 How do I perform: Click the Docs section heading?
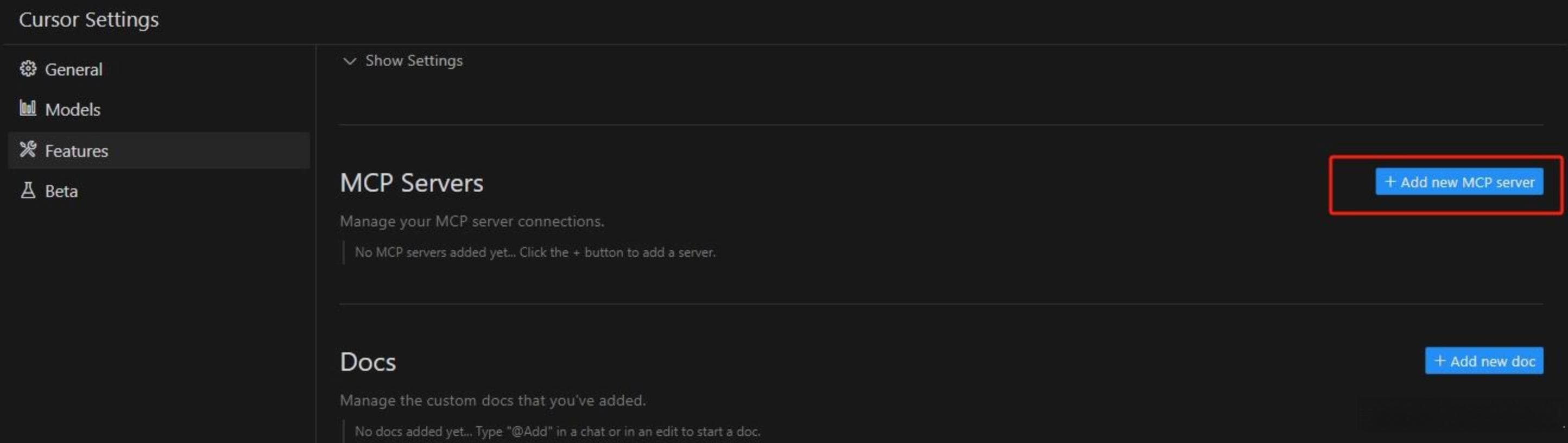coord(368,362)
